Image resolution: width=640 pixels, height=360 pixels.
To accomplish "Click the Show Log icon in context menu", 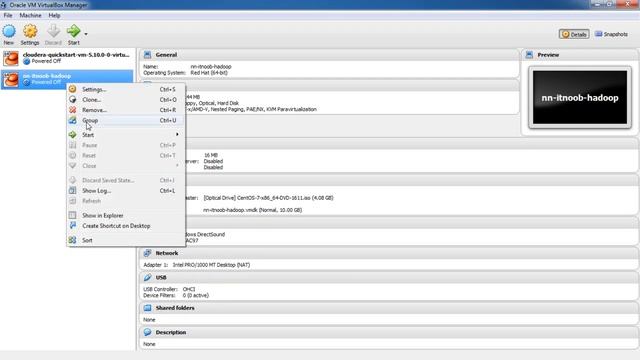I will [73, 190].
